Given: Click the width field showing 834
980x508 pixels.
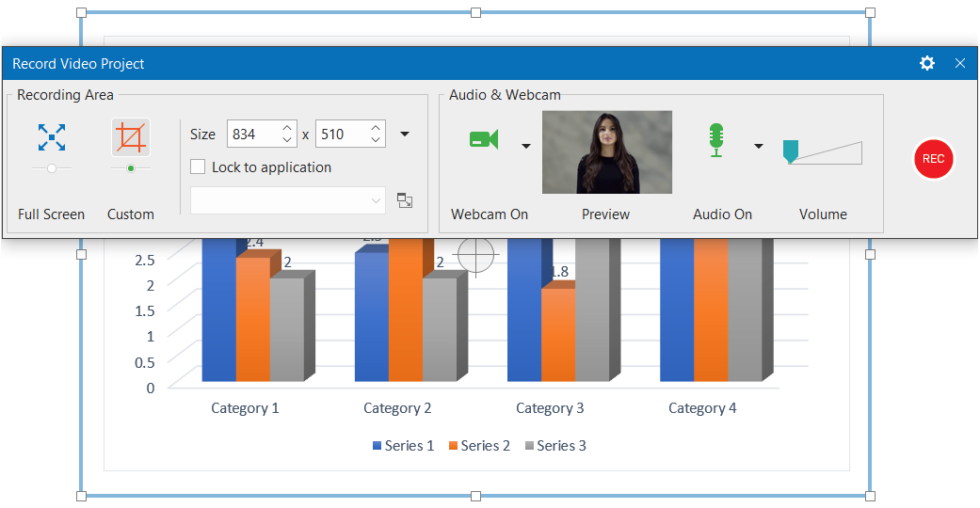Looking at the screenshot, I should pos(253,134).
